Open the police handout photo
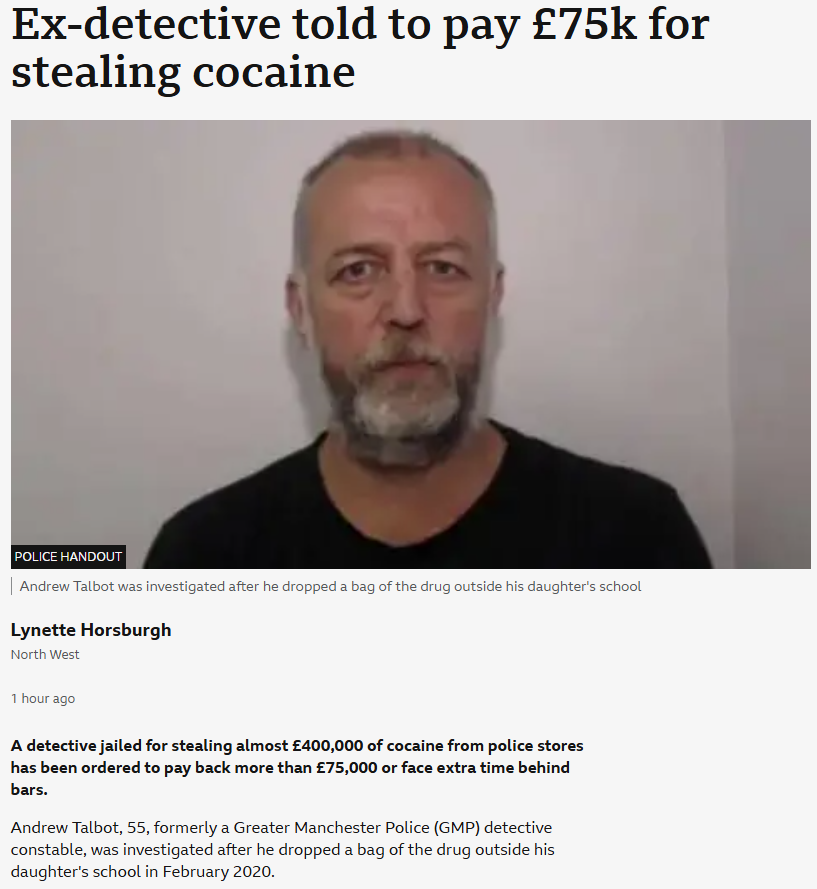This screenshot has height=889, width=817. point(410,344)
